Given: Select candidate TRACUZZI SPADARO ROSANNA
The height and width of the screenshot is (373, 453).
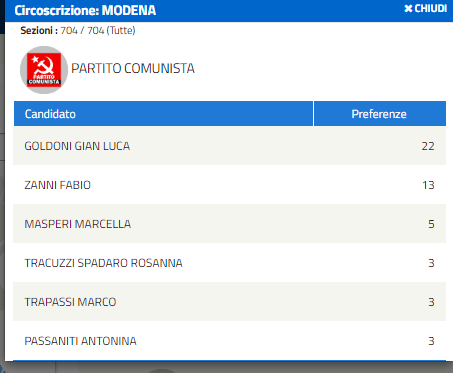Looking at the screenshot, I should (x=103, y=263).
